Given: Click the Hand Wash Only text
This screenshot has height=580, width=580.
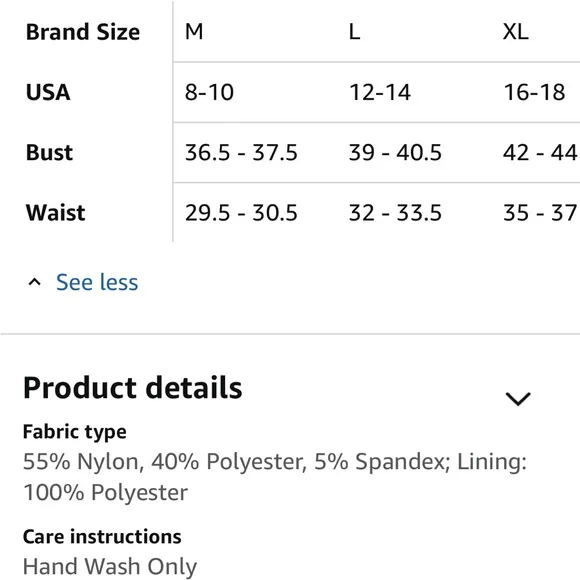Looking at the screenshot, I should pyautogui.click(x=110, y=567).
